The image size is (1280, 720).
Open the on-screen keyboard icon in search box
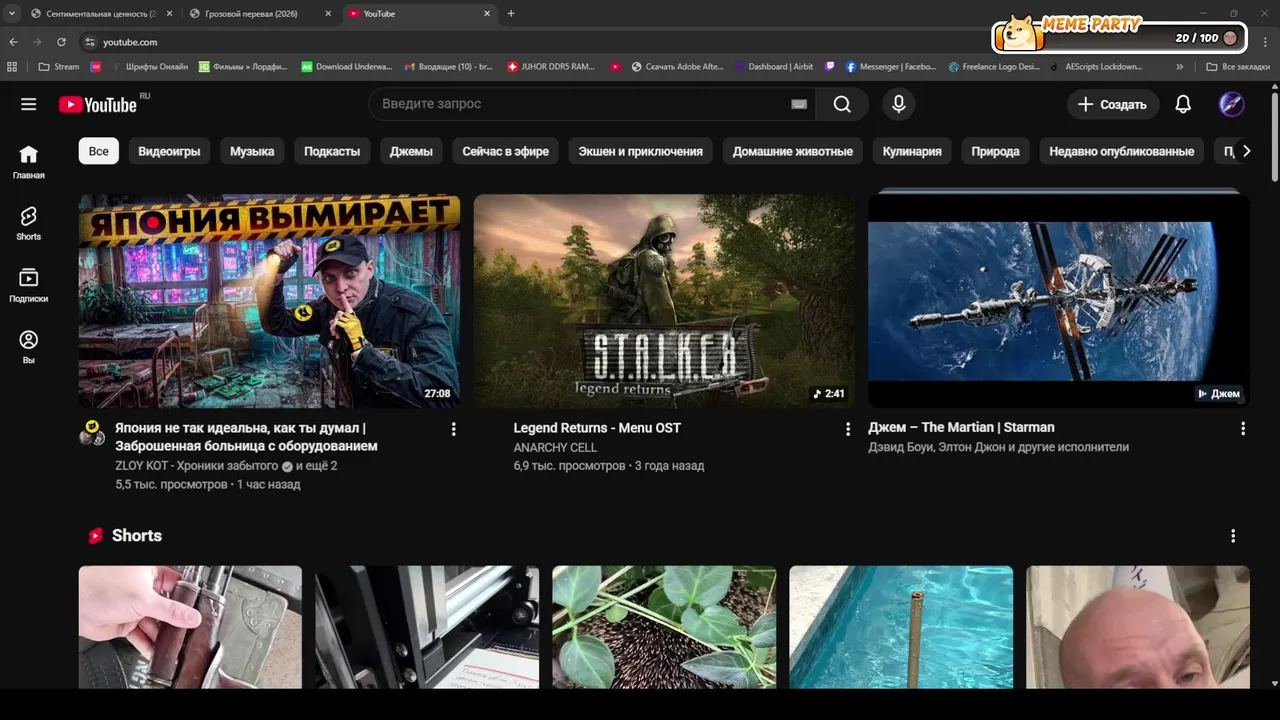pyautogui.click(x=799, y=104)
